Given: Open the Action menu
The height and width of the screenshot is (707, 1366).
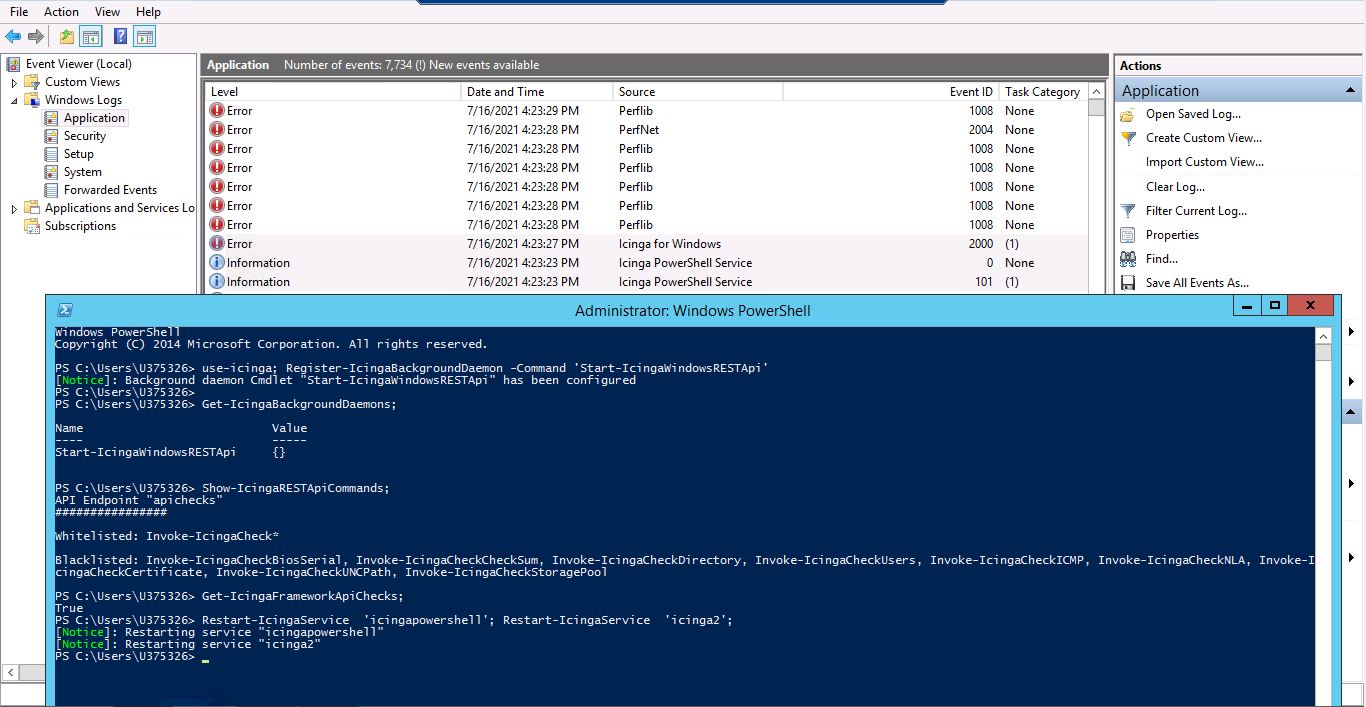Looking at the screenshot, I should click(61, 11).
